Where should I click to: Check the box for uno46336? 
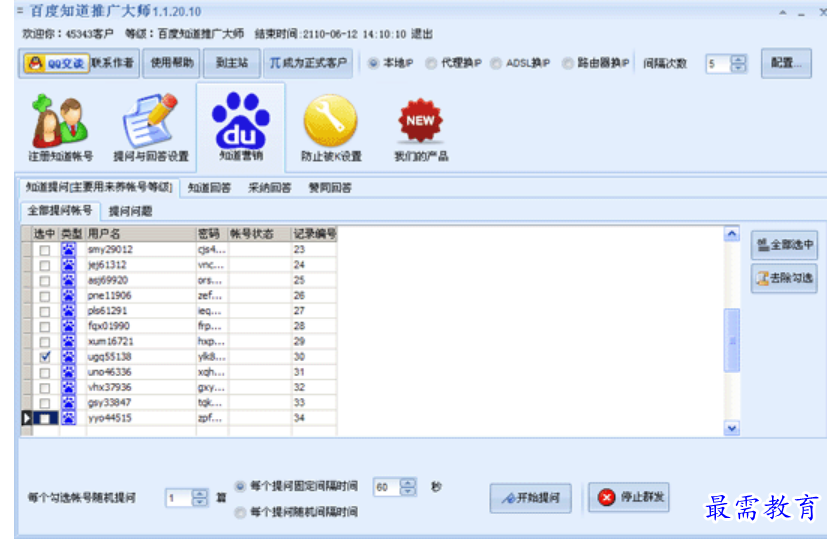(x=45, y=372)
